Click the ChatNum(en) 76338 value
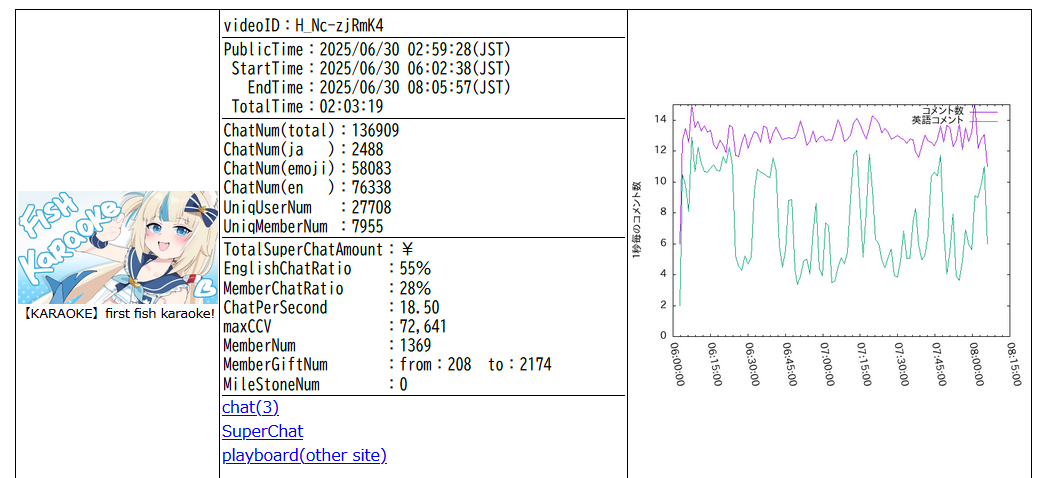Viewport: 1060px width, 478px height. (371, 187)
